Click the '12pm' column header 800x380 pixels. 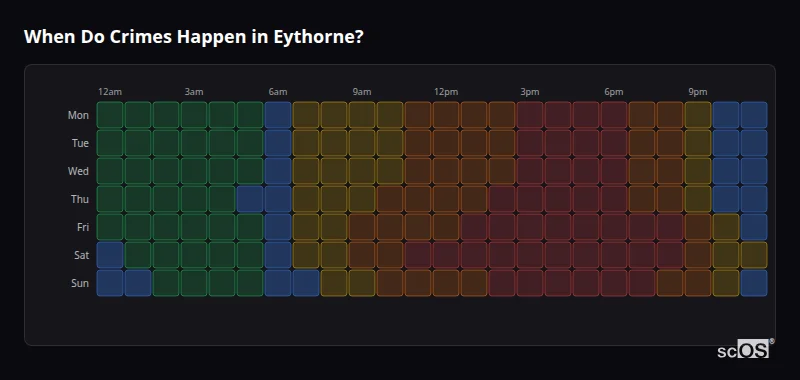(x=446, y=92)
